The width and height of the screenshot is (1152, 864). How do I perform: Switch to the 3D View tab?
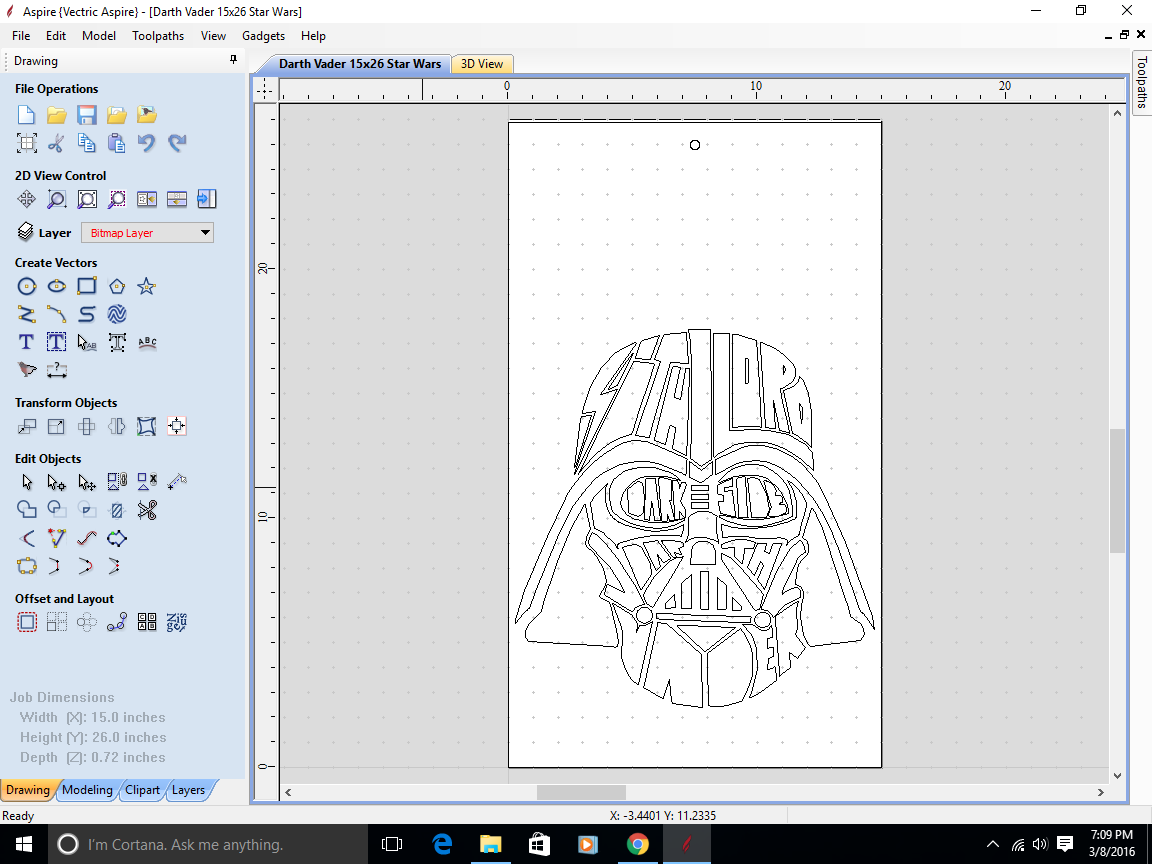[x=482, y=63]
